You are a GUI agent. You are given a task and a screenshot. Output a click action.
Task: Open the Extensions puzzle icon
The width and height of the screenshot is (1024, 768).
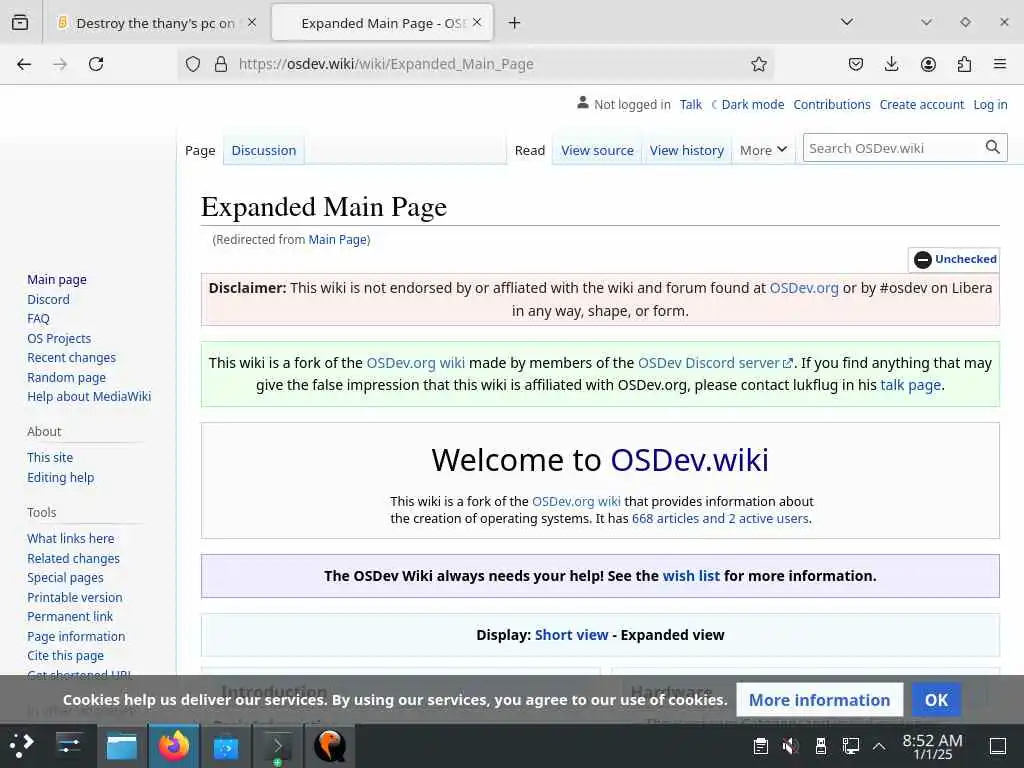tap(964, 64)
